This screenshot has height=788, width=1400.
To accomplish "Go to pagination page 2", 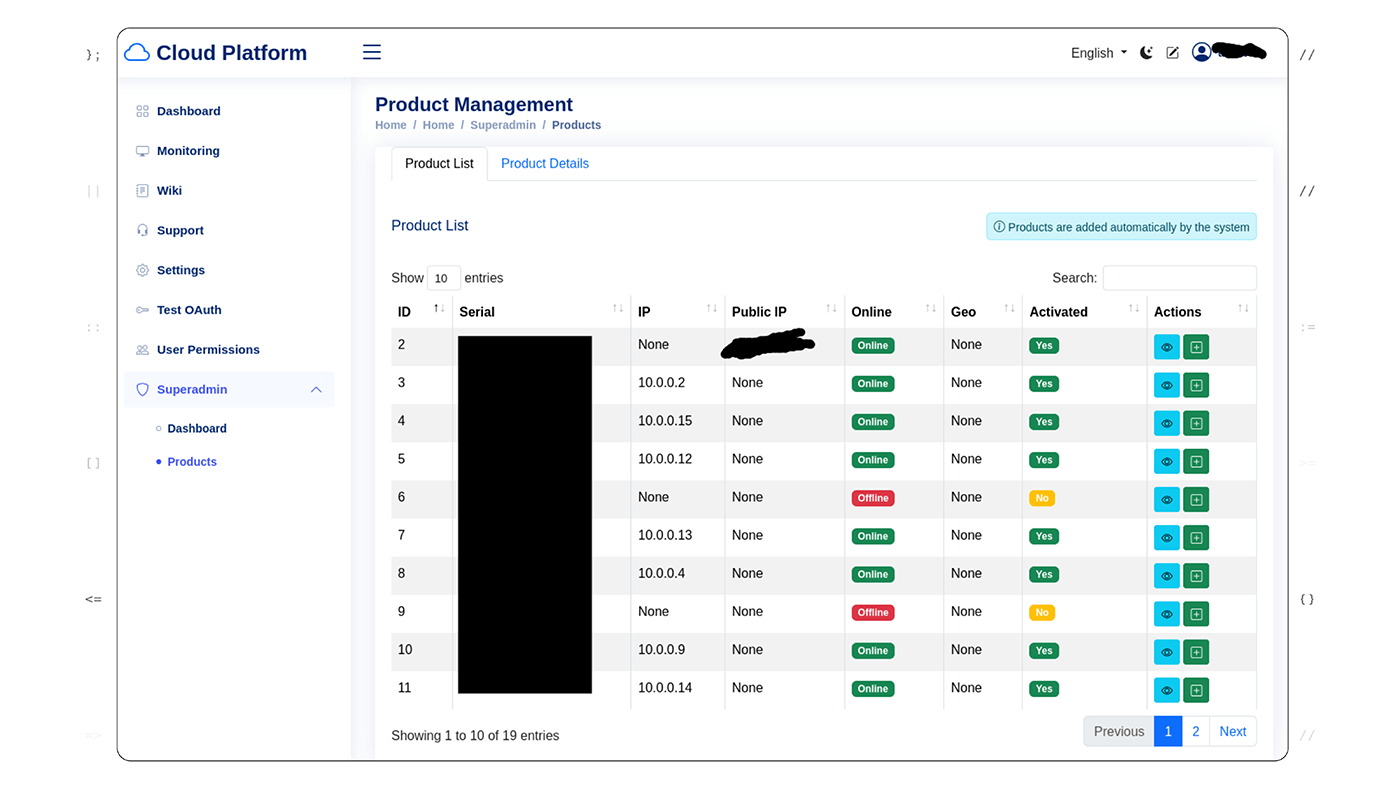I will click(x=1195, y=731).
